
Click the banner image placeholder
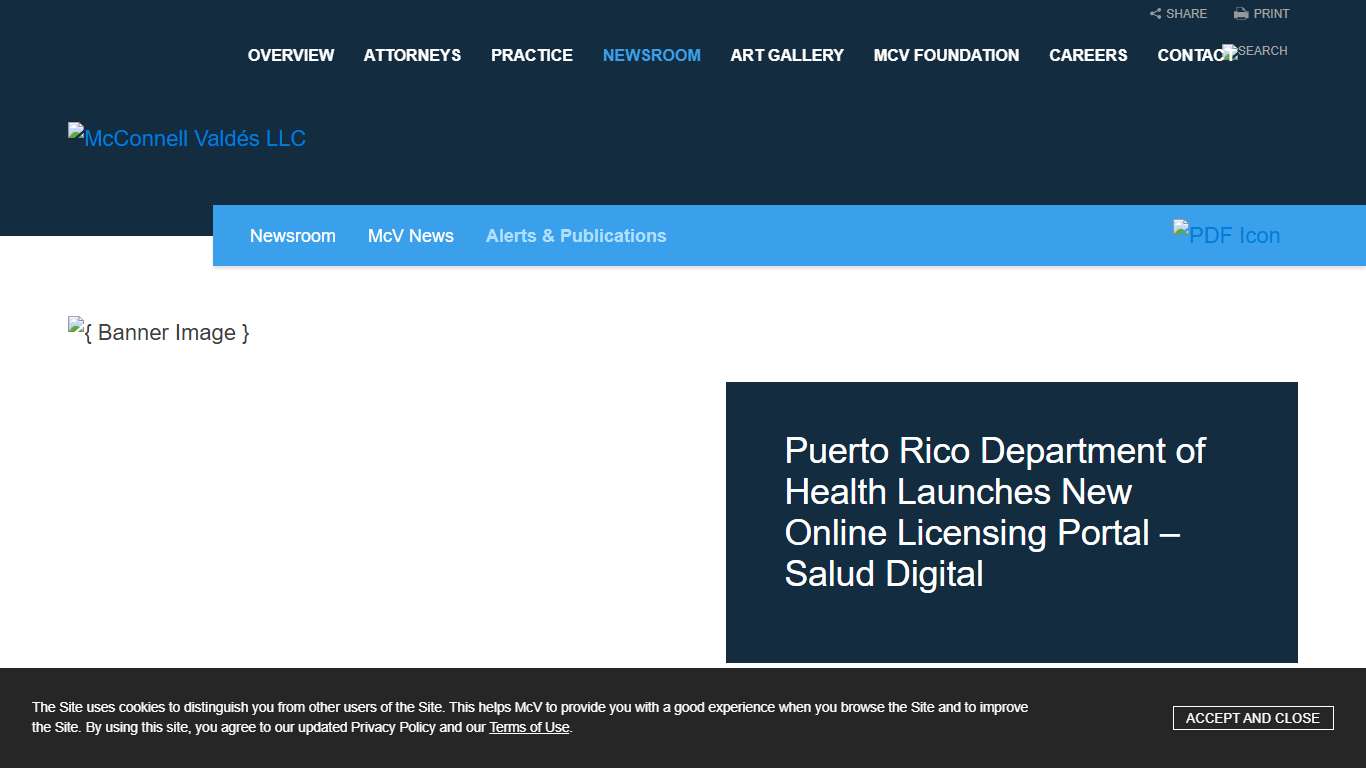coord(158,331)
